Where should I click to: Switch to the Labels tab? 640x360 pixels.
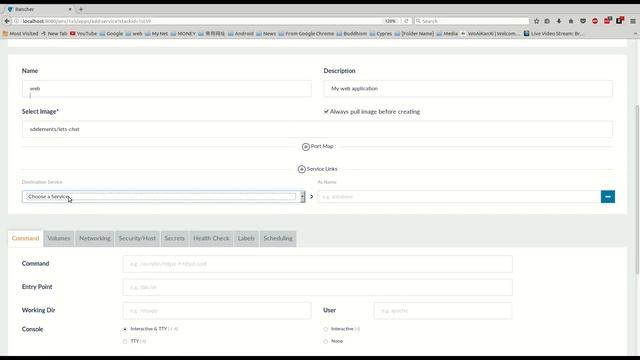pyautogui.click(x=246, y=238)
